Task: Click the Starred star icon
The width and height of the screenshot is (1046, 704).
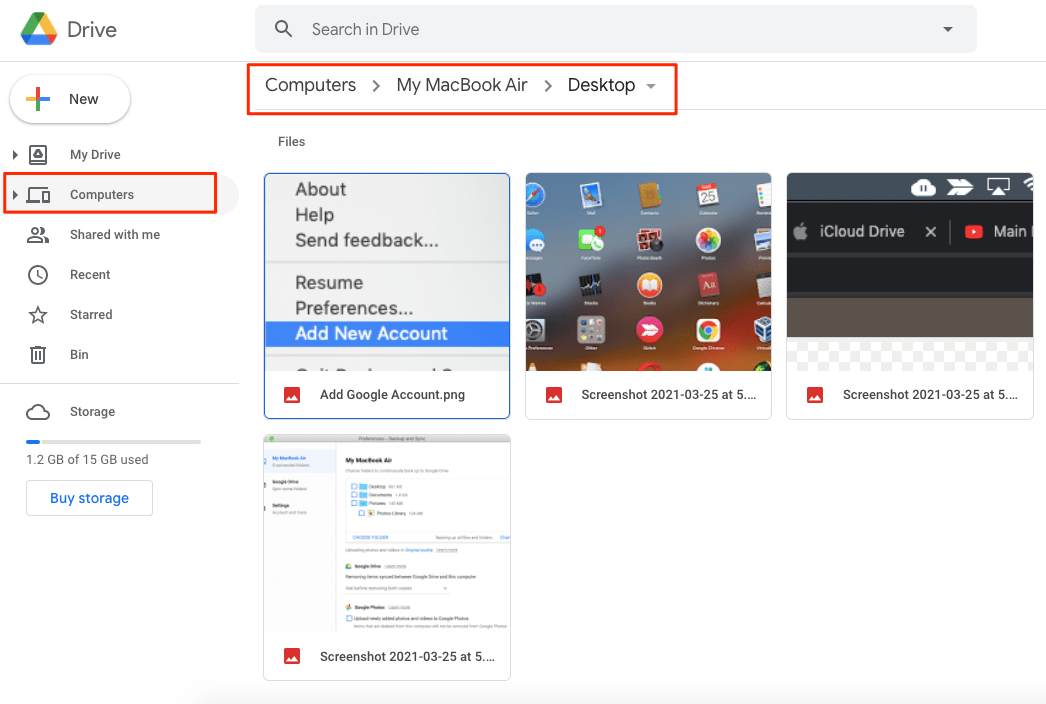Action: click(38, 315)
